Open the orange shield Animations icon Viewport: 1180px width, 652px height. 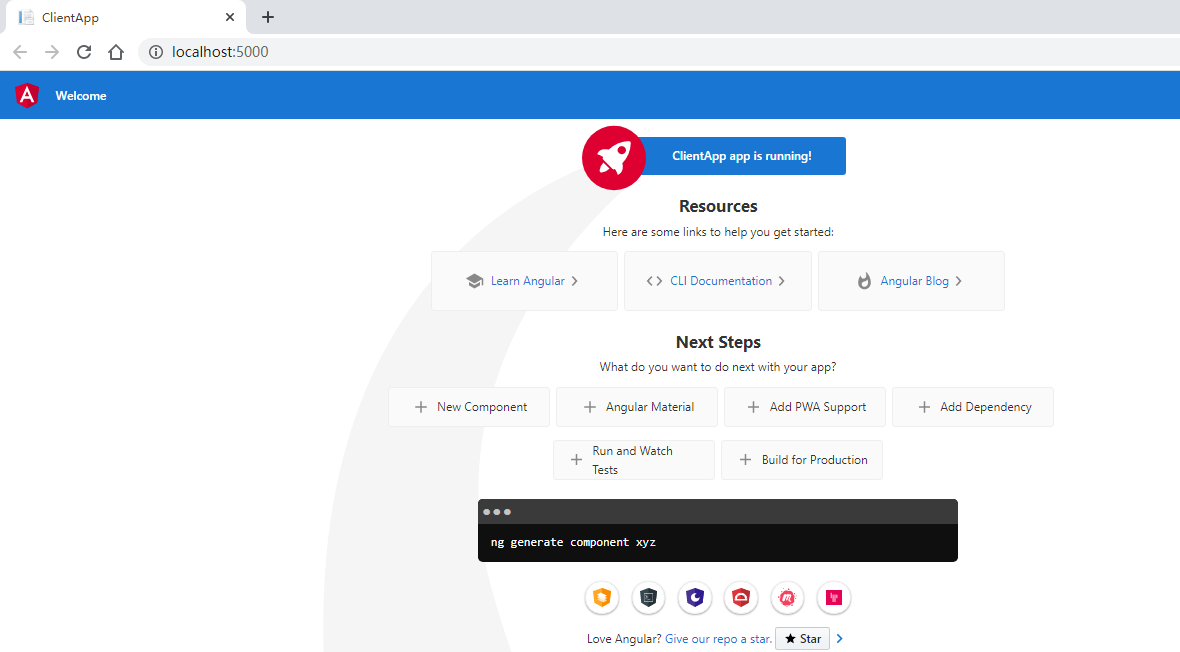[x=602, y=598]
